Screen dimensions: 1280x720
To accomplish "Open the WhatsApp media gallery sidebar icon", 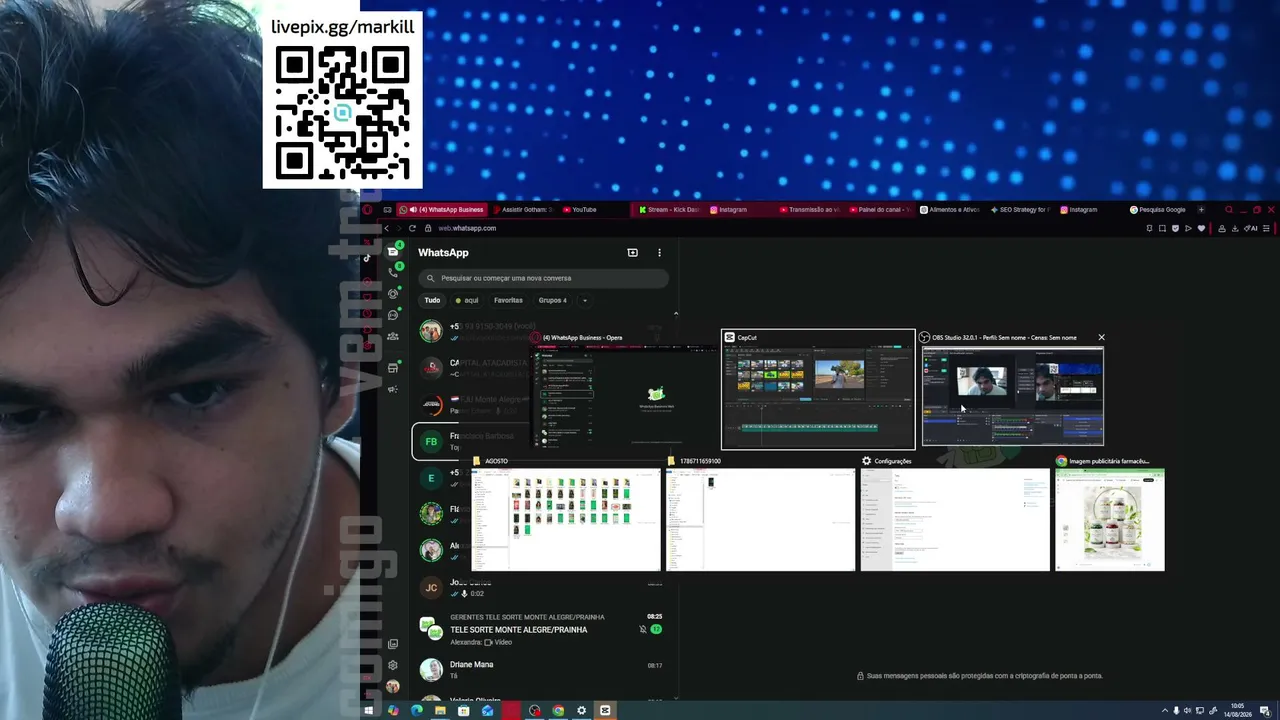I will 393,644.
